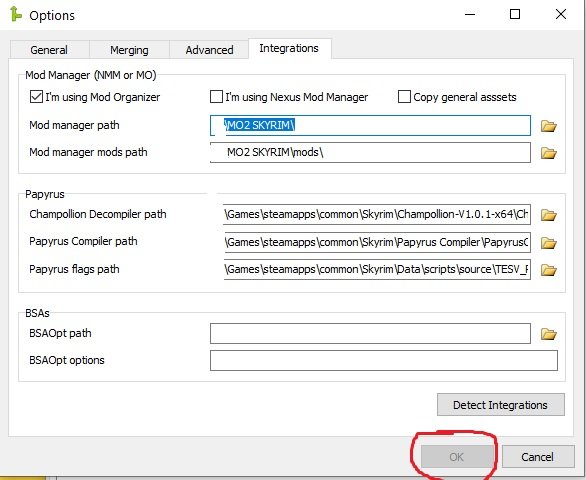Click the "Mod manager mods path" label

coord(88,152)
